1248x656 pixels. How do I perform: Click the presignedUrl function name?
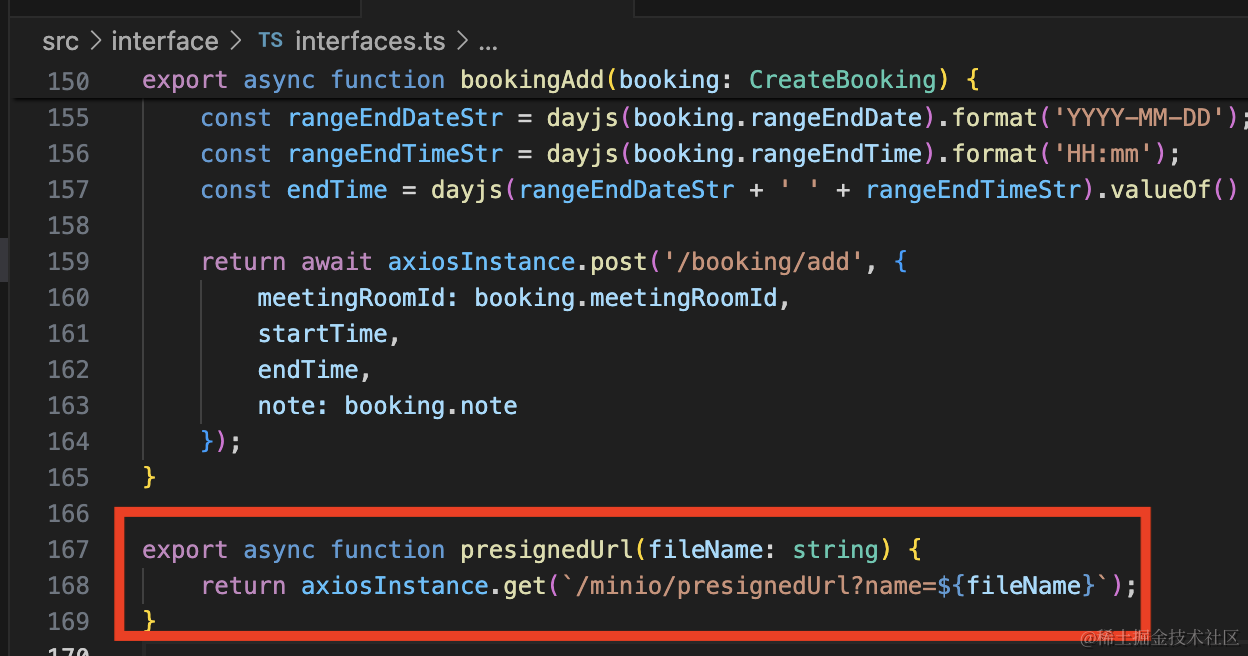click(546, 550)
